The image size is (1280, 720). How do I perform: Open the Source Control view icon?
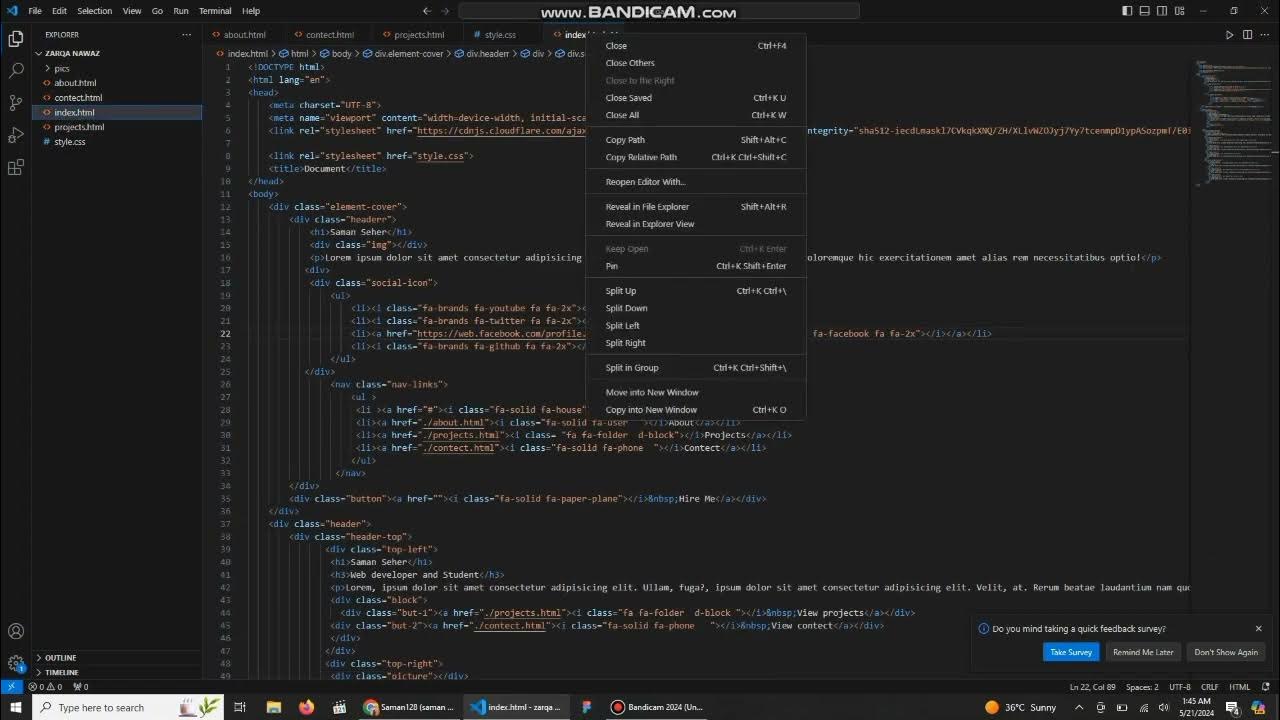15,103
